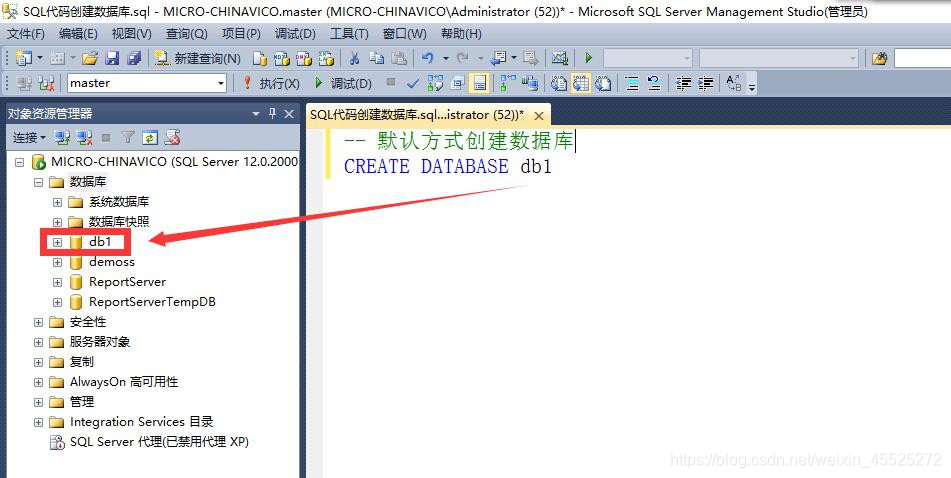
Task: Open 查询(Q) menu
Action: pyautogui.click(x=186, y=33)
